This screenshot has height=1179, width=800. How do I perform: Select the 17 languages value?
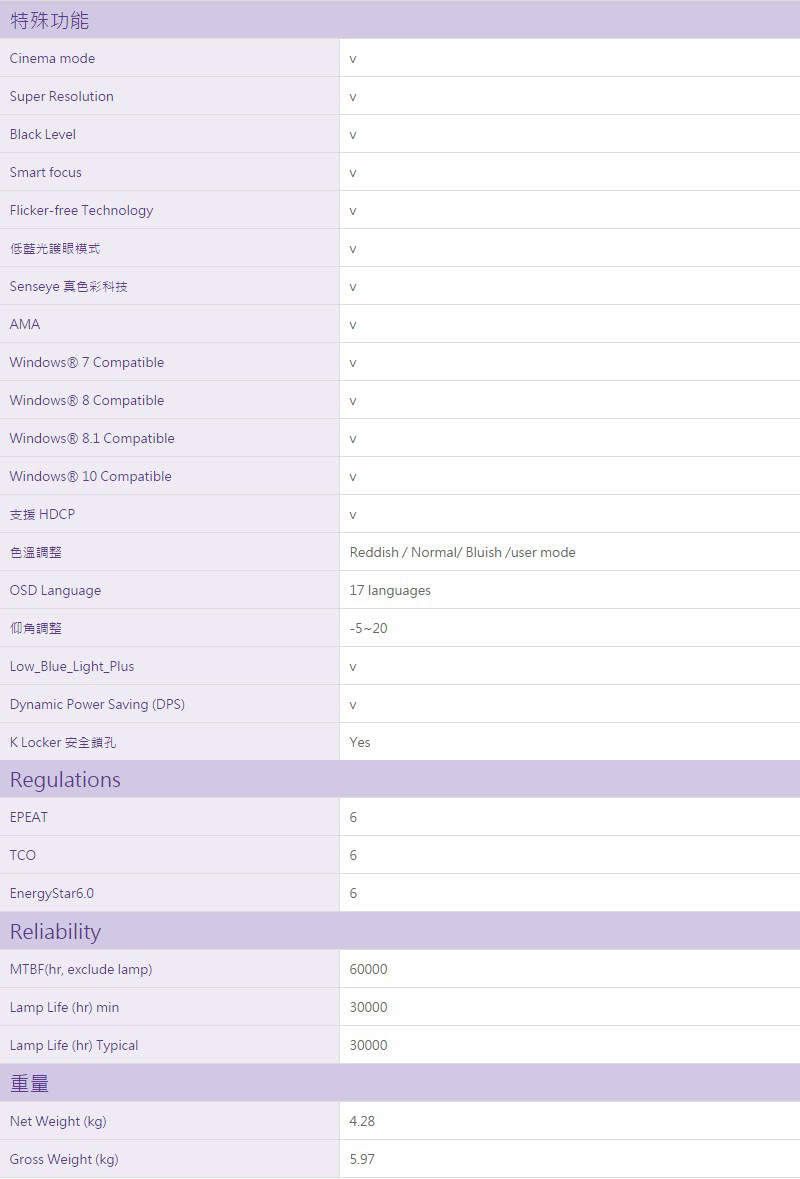click(390, 590)
